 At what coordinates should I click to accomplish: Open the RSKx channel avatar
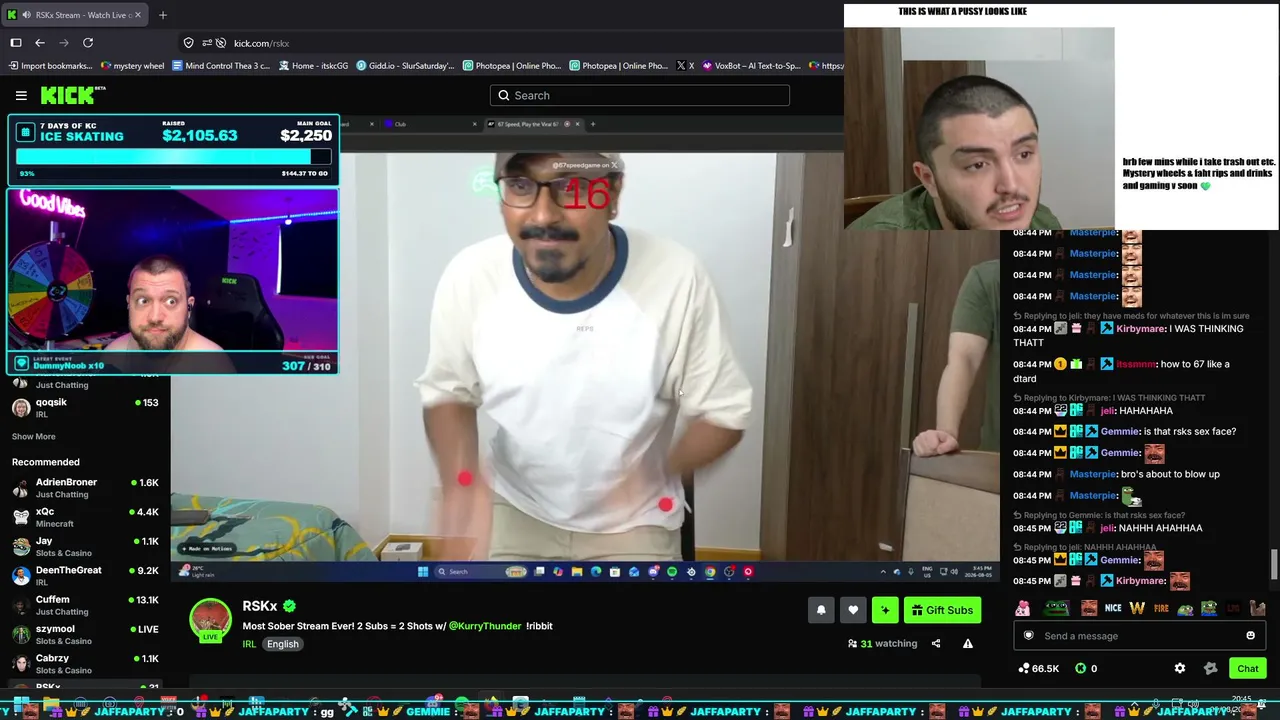tap(210, 620)
